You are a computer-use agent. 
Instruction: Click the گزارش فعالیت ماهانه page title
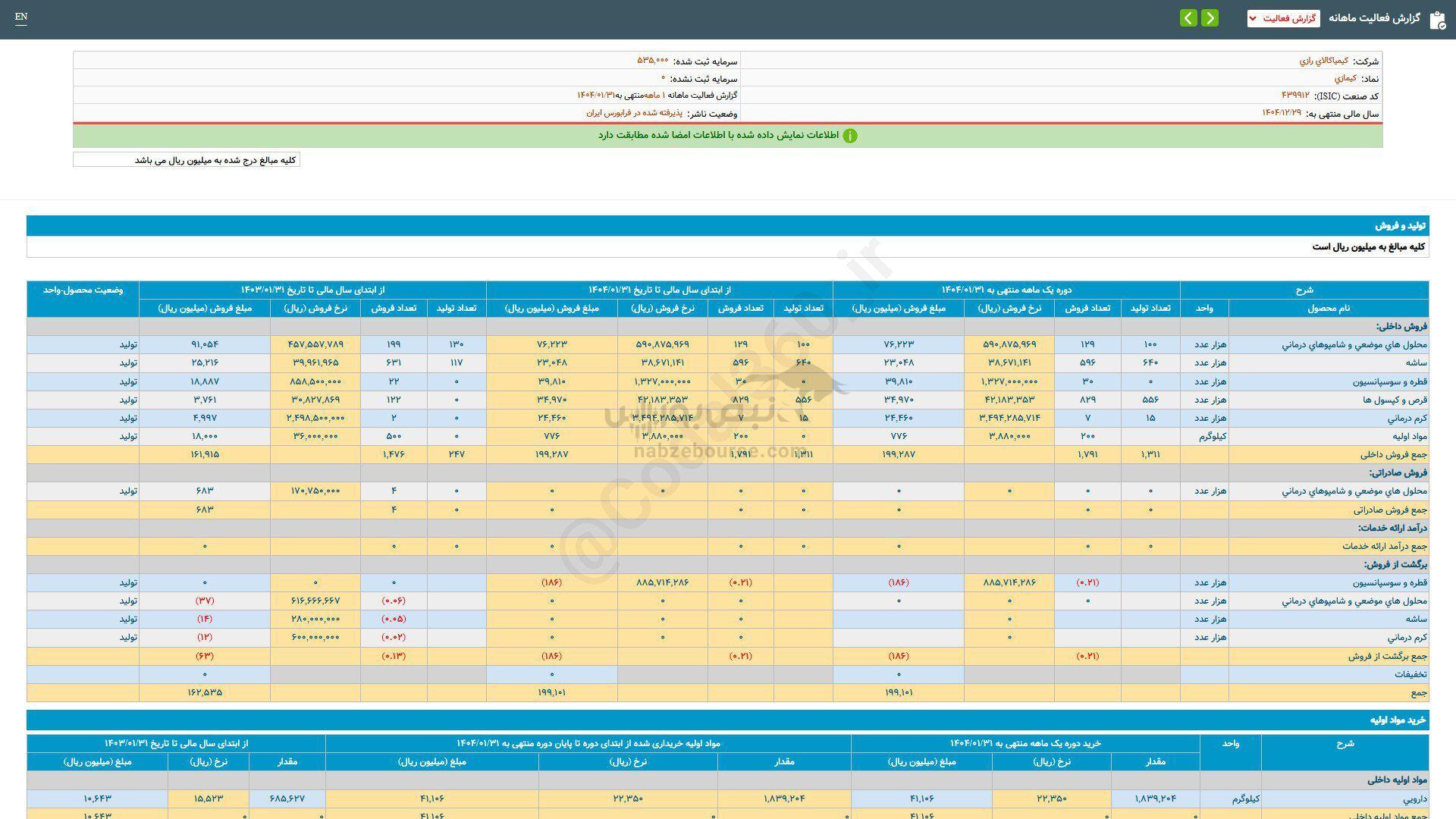tap(1373, 18)
